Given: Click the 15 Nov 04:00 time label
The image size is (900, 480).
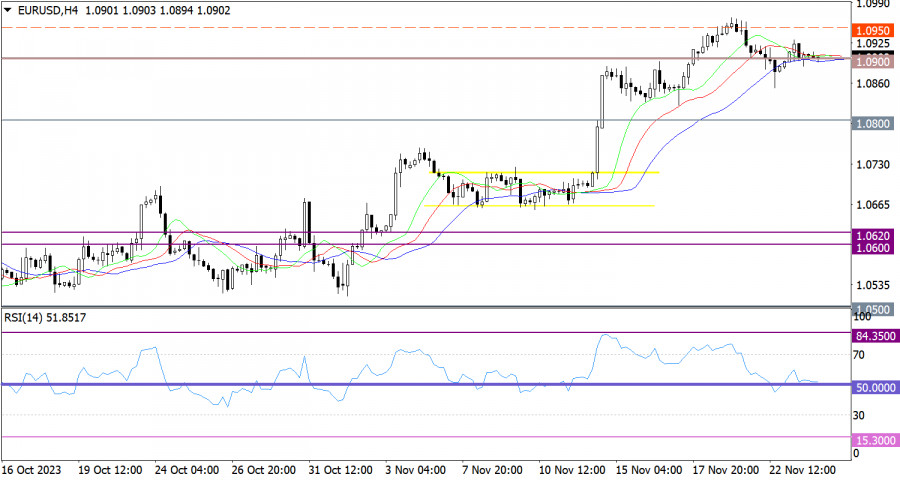Looking at the screenshot, I should click(x=649, y=470).
